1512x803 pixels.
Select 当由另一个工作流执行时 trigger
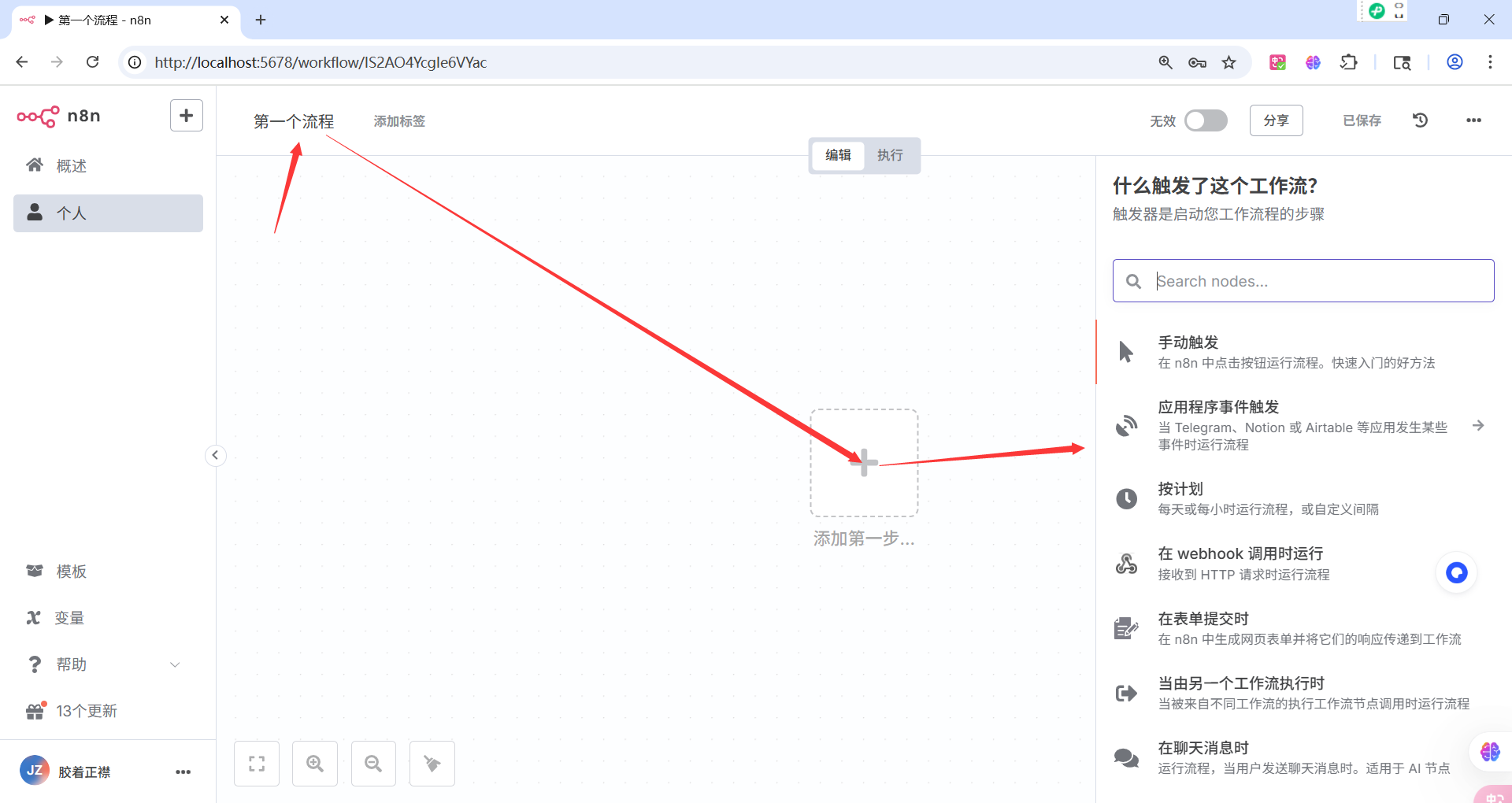click(x=1303, y=693)
